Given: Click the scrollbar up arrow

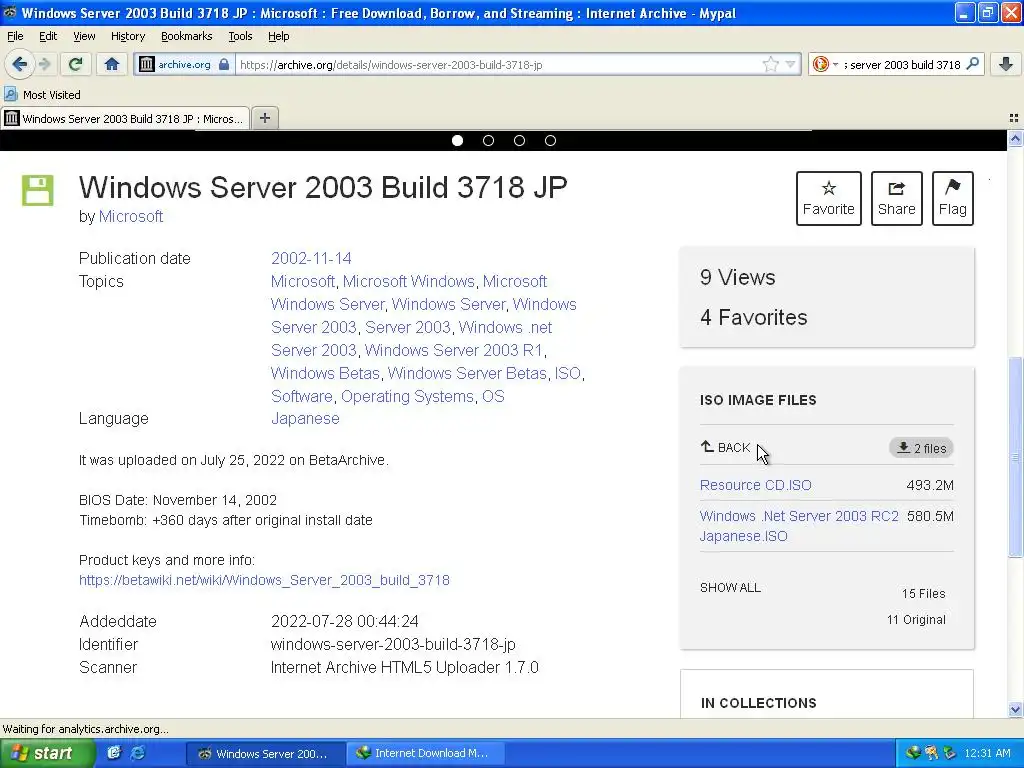Looking at the screenshot, I should [1015, 138].
